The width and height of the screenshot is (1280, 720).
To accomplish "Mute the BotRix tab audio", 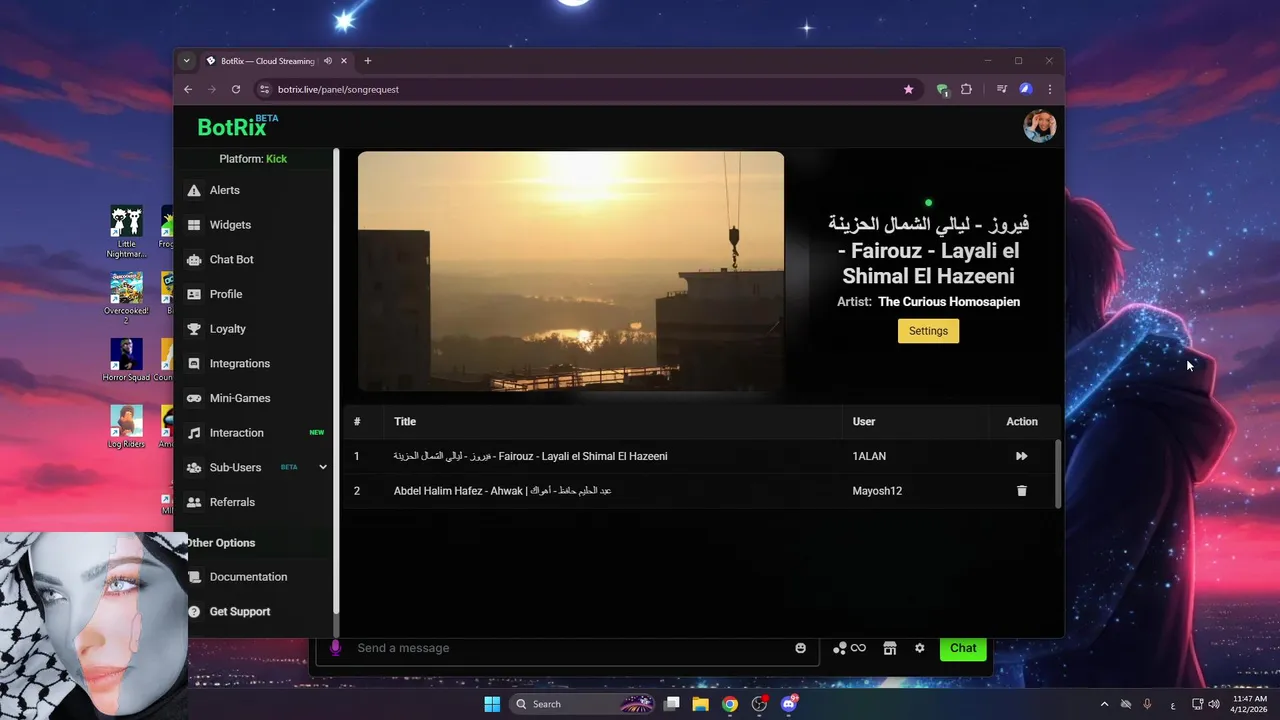I will click(x=328, y=61).
